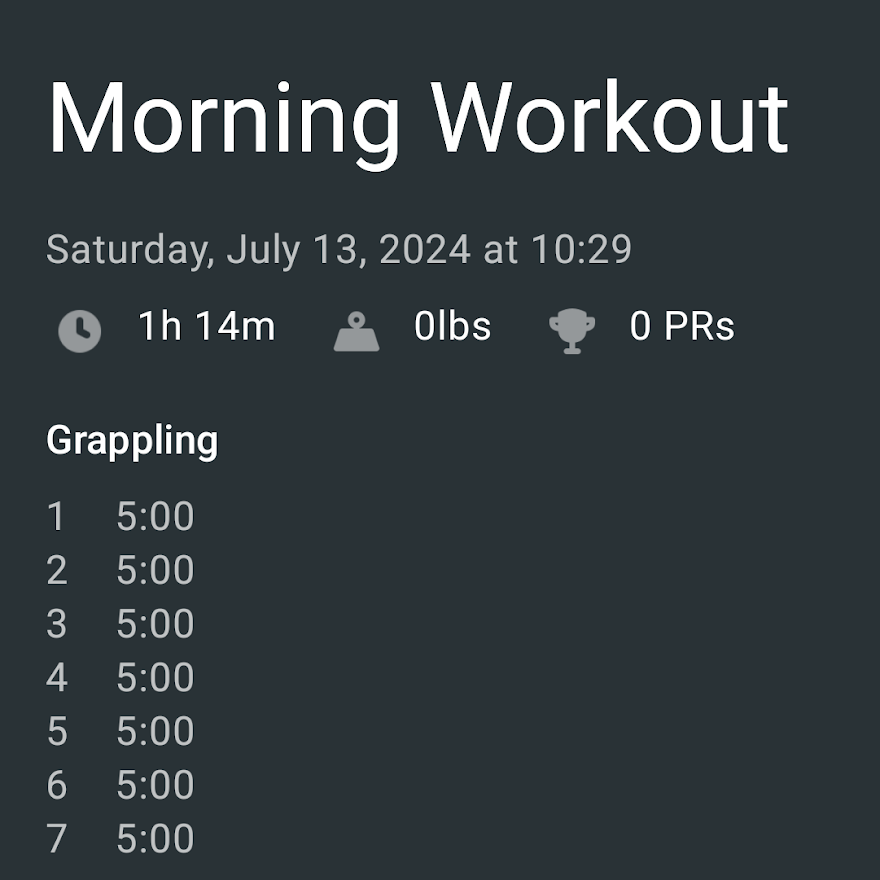Screen dimensions: 880x880
Task: Click set number 3 in Grappling
Action: (x=57, y=624)
